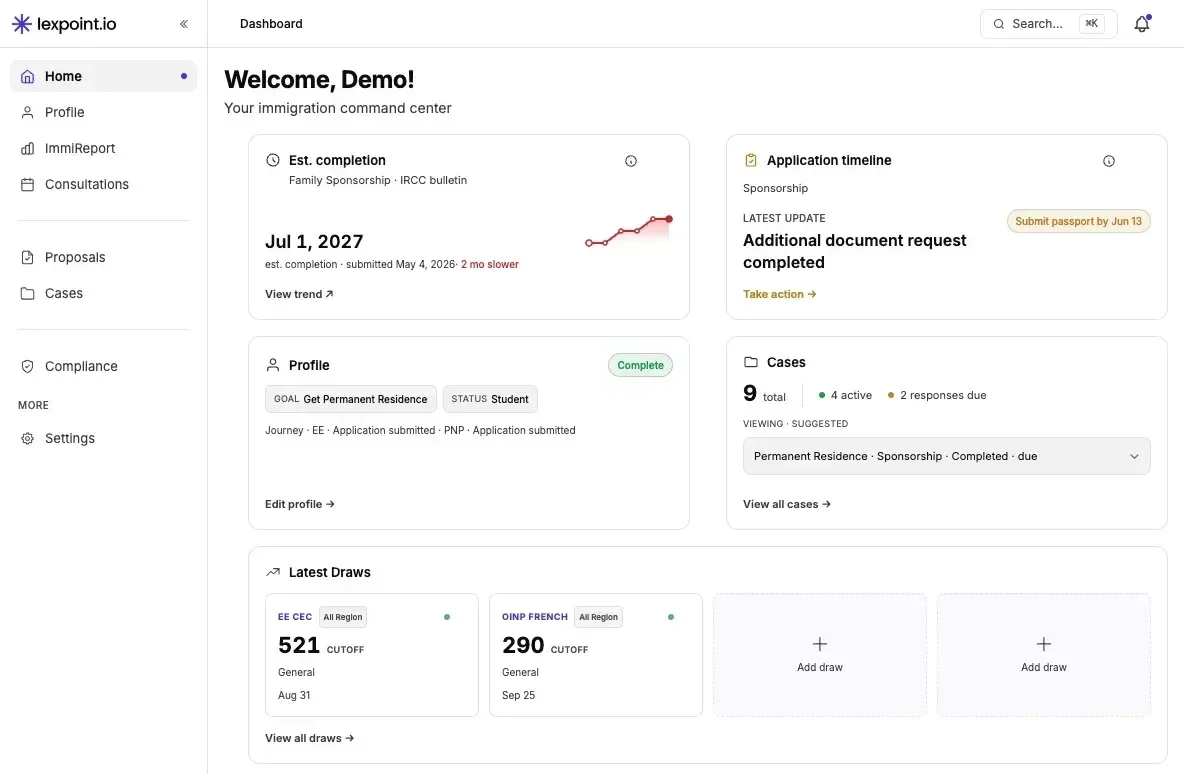Click the plus icon in first Add draw tile

point(819,644)
